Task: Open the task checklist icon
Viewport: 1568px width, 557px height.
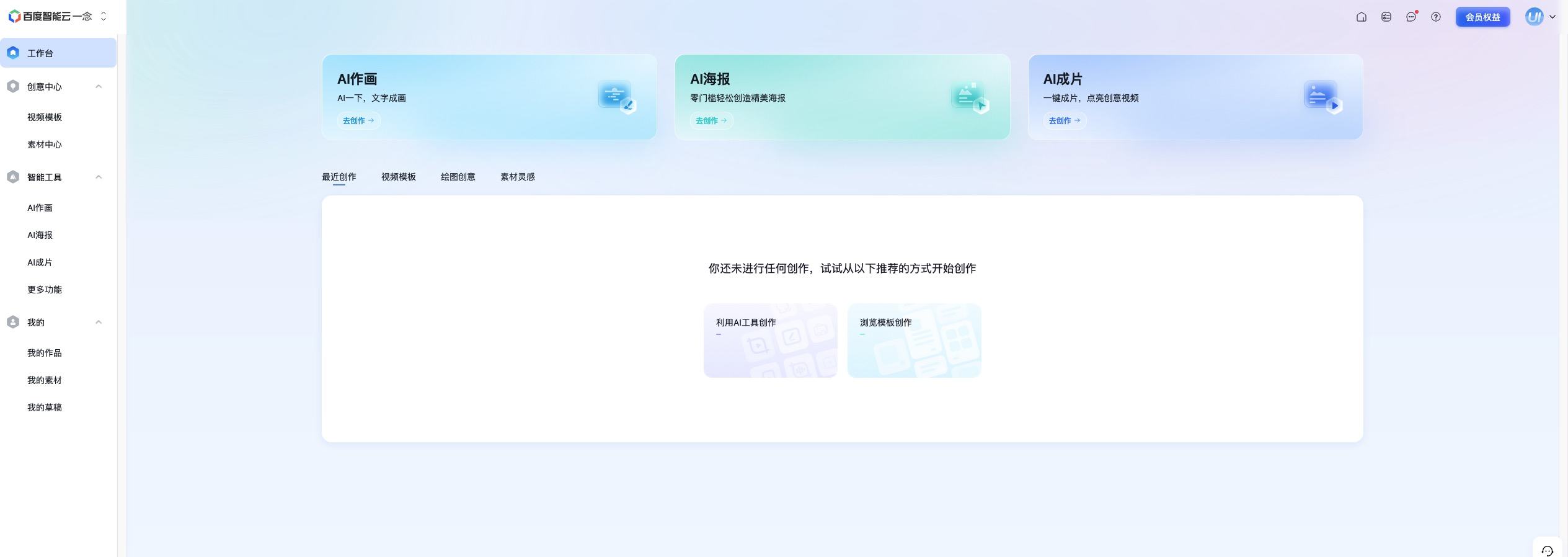Action: [x=1386, y=17]
